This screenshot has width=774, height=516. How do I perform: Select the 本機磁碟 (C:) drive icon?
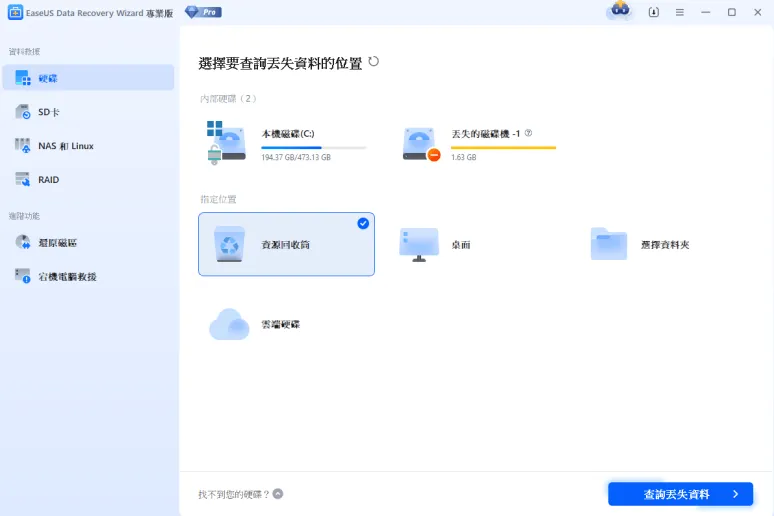227,141
